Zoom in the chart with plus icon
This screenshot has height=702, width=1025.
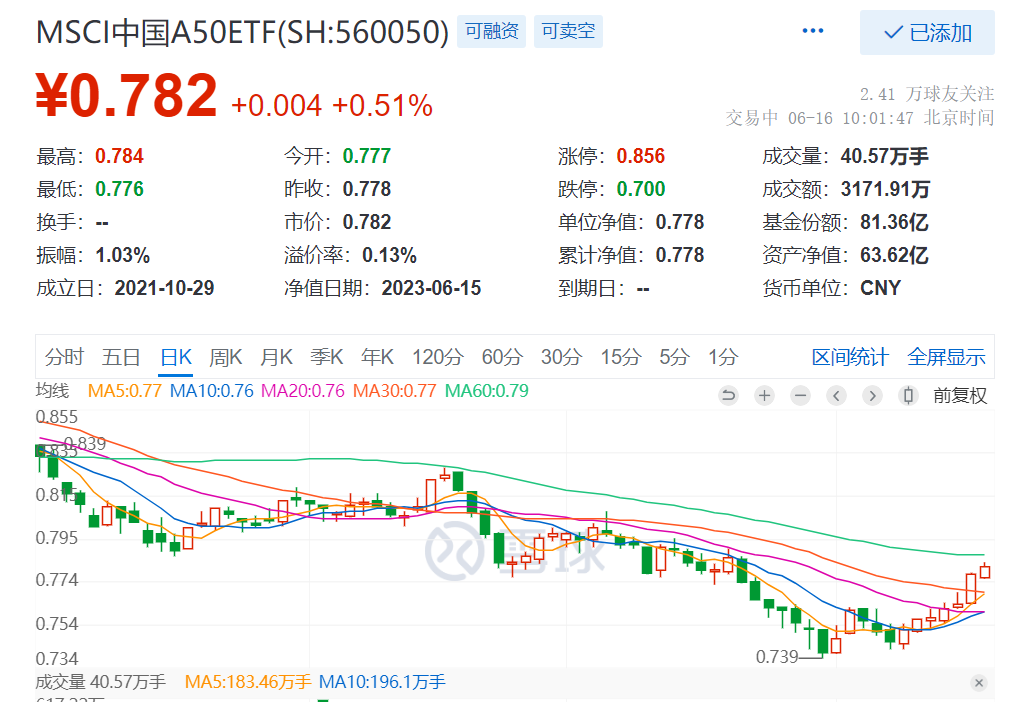[764, 395]
